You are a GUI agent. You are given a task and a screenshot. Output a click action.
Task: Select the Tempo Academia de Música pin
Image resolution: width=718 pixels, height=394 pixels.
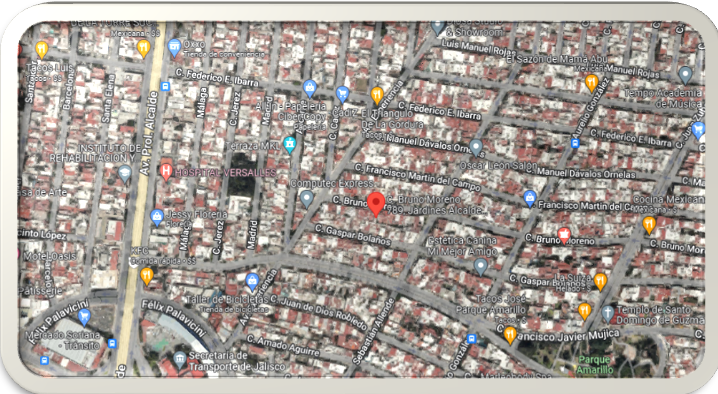pos(685,75)
